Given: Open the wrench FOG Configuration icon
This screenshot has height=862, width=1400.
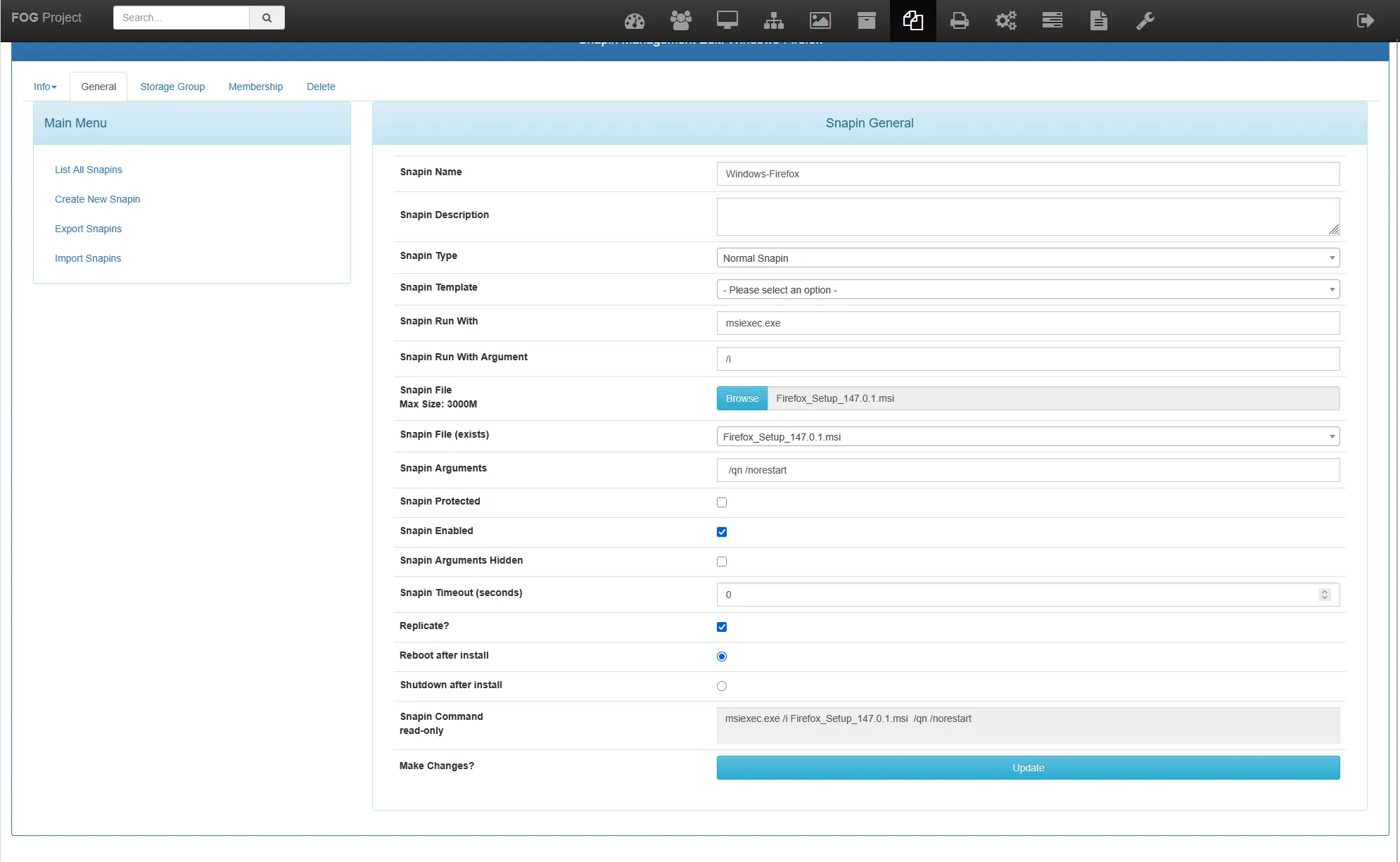Looking at the screenshot, I should pyautogui.click(x=1145, y=20).
